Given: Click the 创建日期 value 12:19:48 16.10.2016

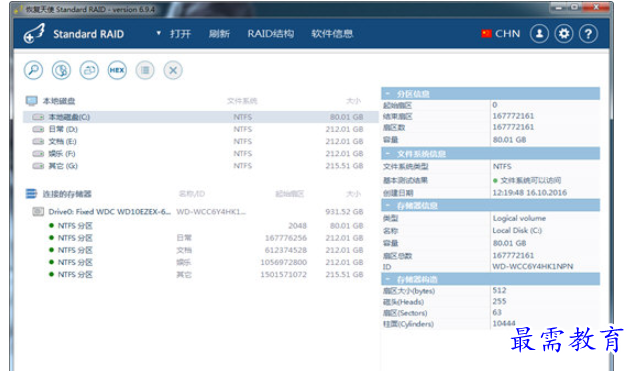Looking at the screenshot, I should tap(529, 193).
